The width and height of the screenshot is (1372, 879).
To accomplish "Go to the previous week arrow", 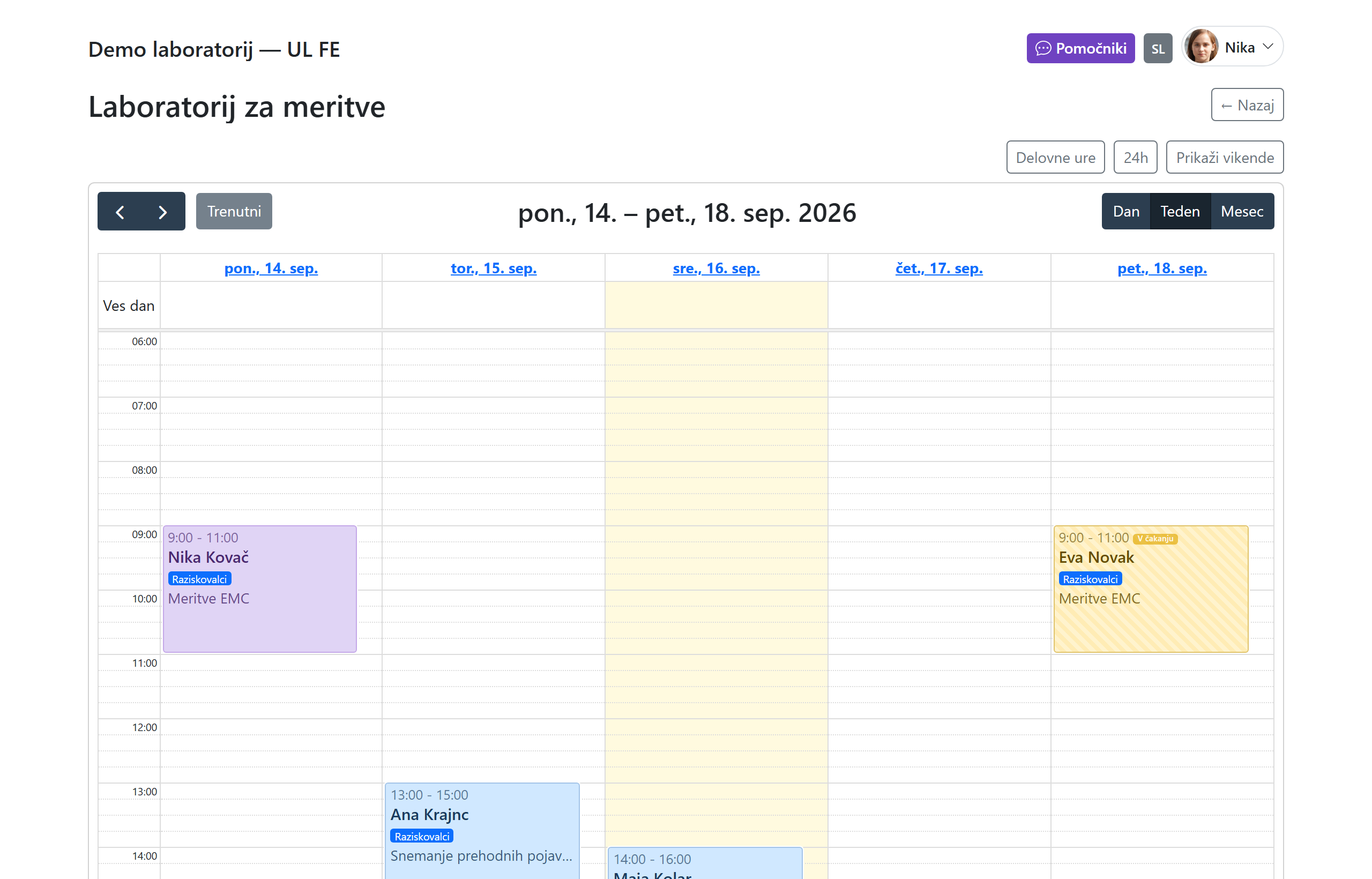I will [x=120, y=212].
